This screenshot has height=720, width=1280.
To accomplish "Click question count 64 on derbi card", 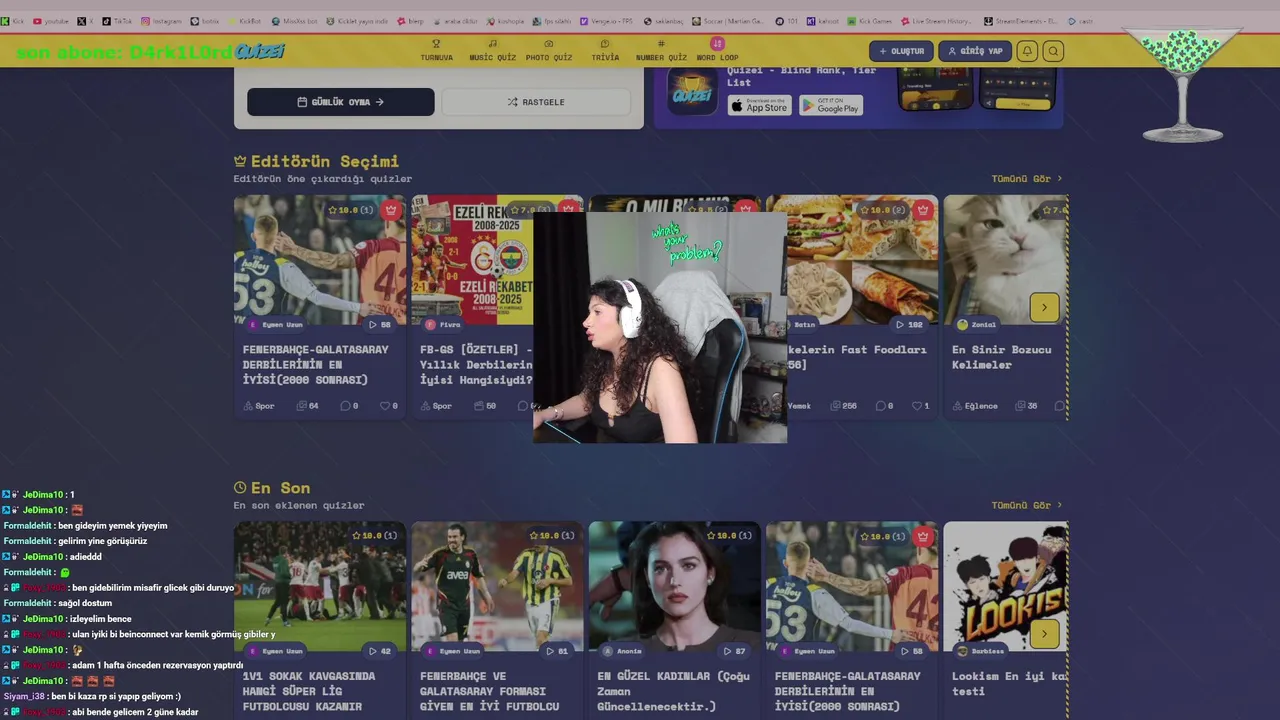I will coord(308,406).
